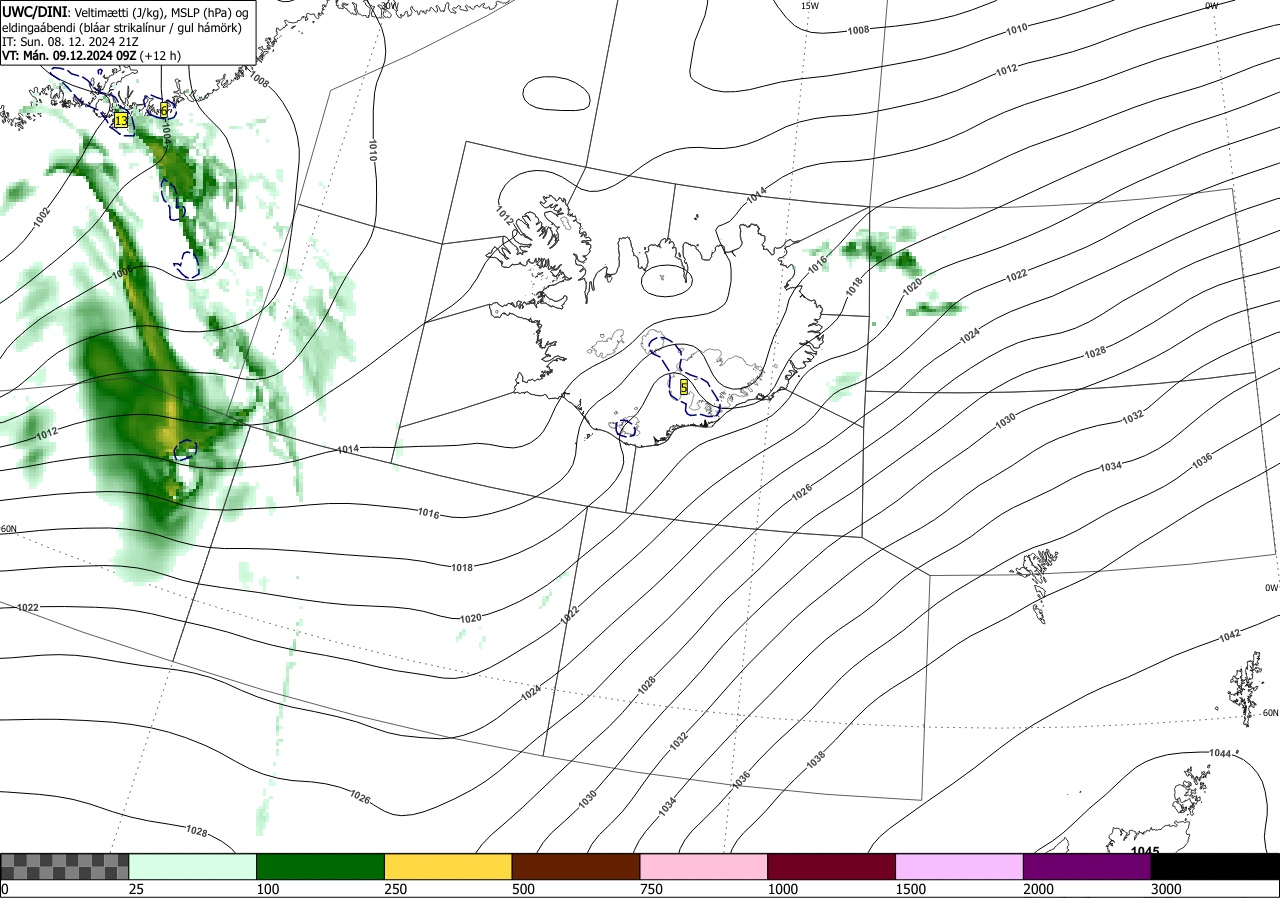Click the "1002" isobar label
1280x898 pixels.
click(41, 216)
